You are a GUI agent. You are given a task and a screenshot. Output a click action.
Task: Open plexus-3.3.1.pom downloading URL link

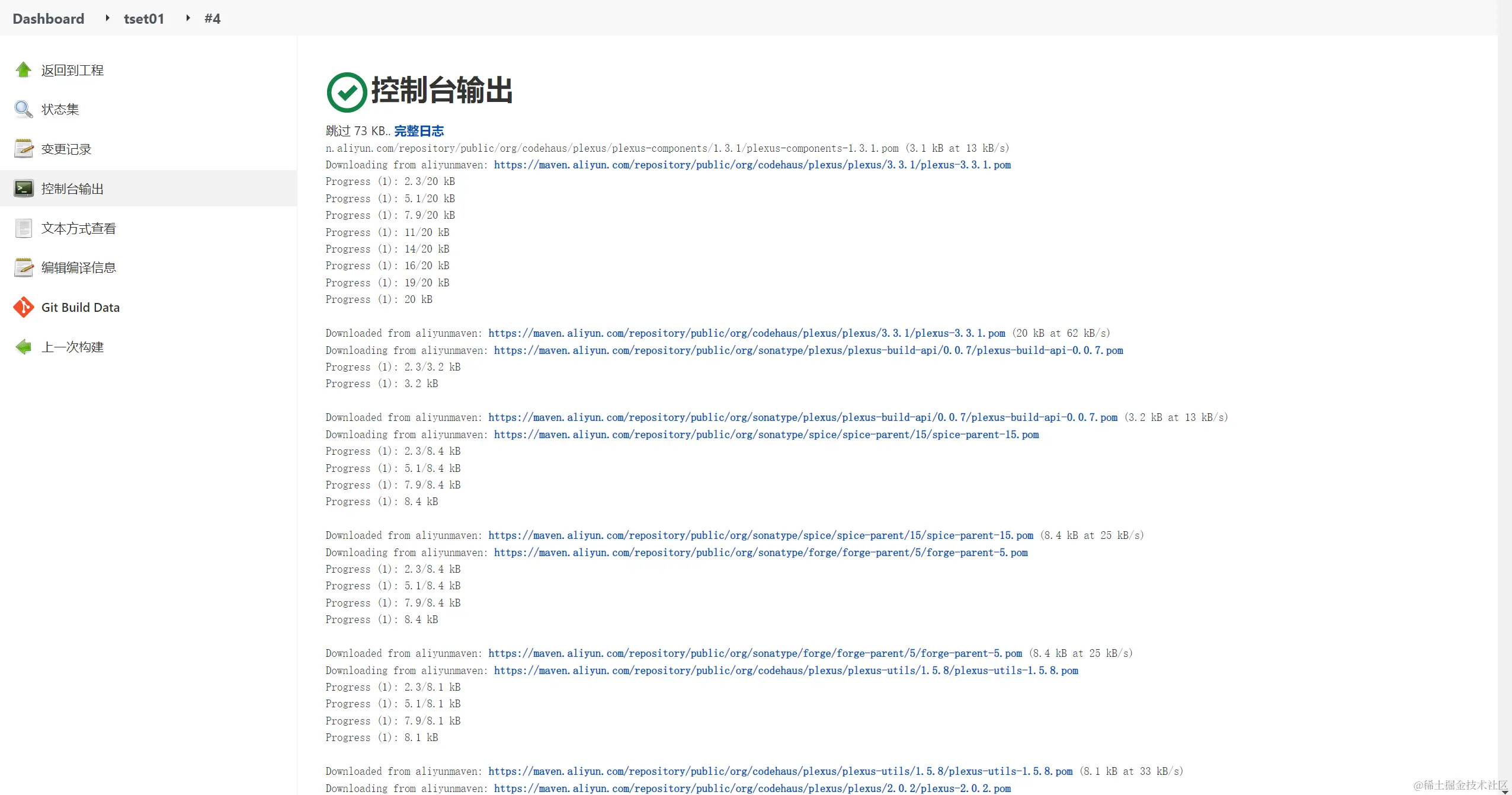[752, 165]
